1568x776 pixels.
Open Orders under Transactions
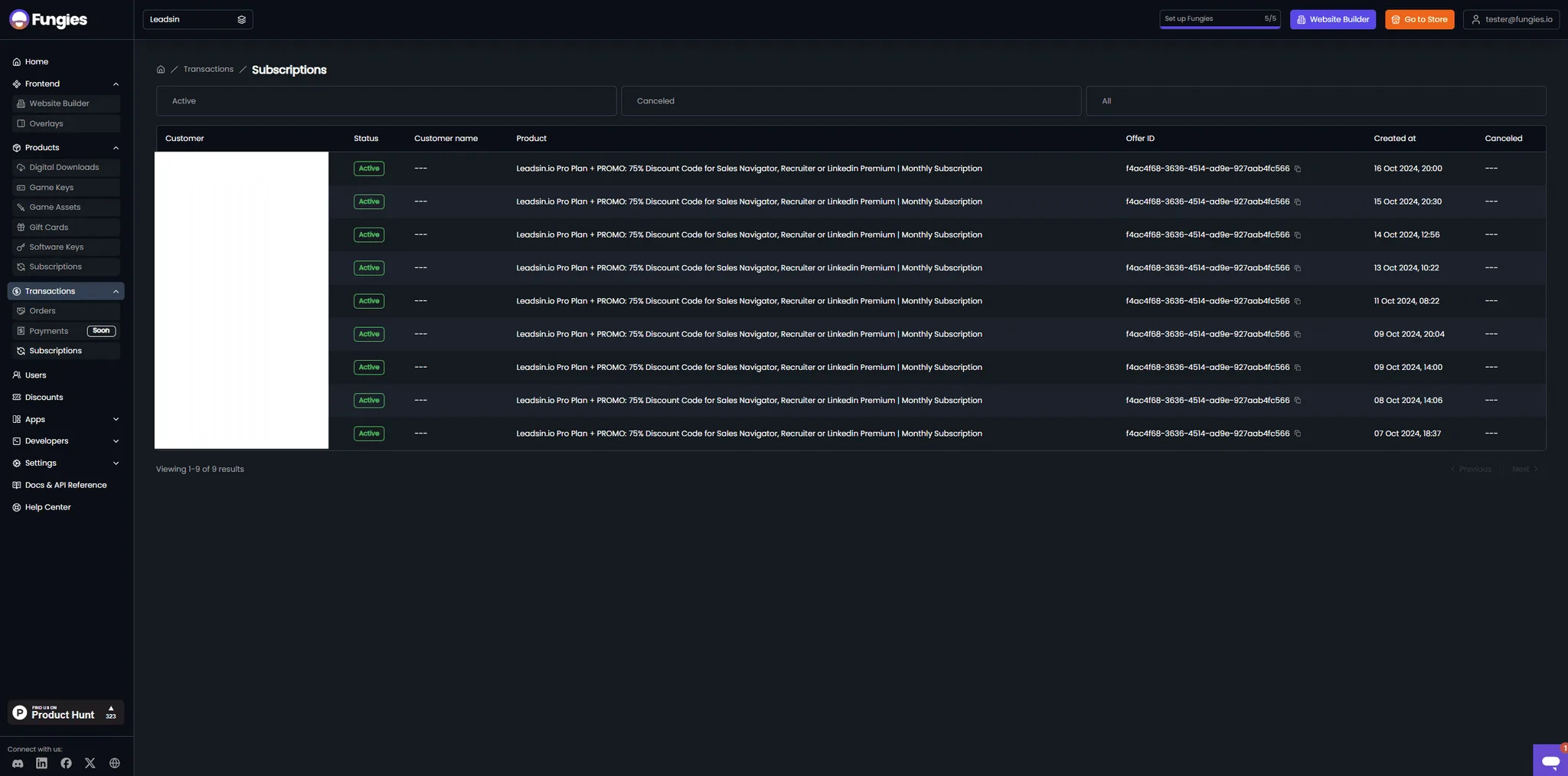[x=67, y=311]
